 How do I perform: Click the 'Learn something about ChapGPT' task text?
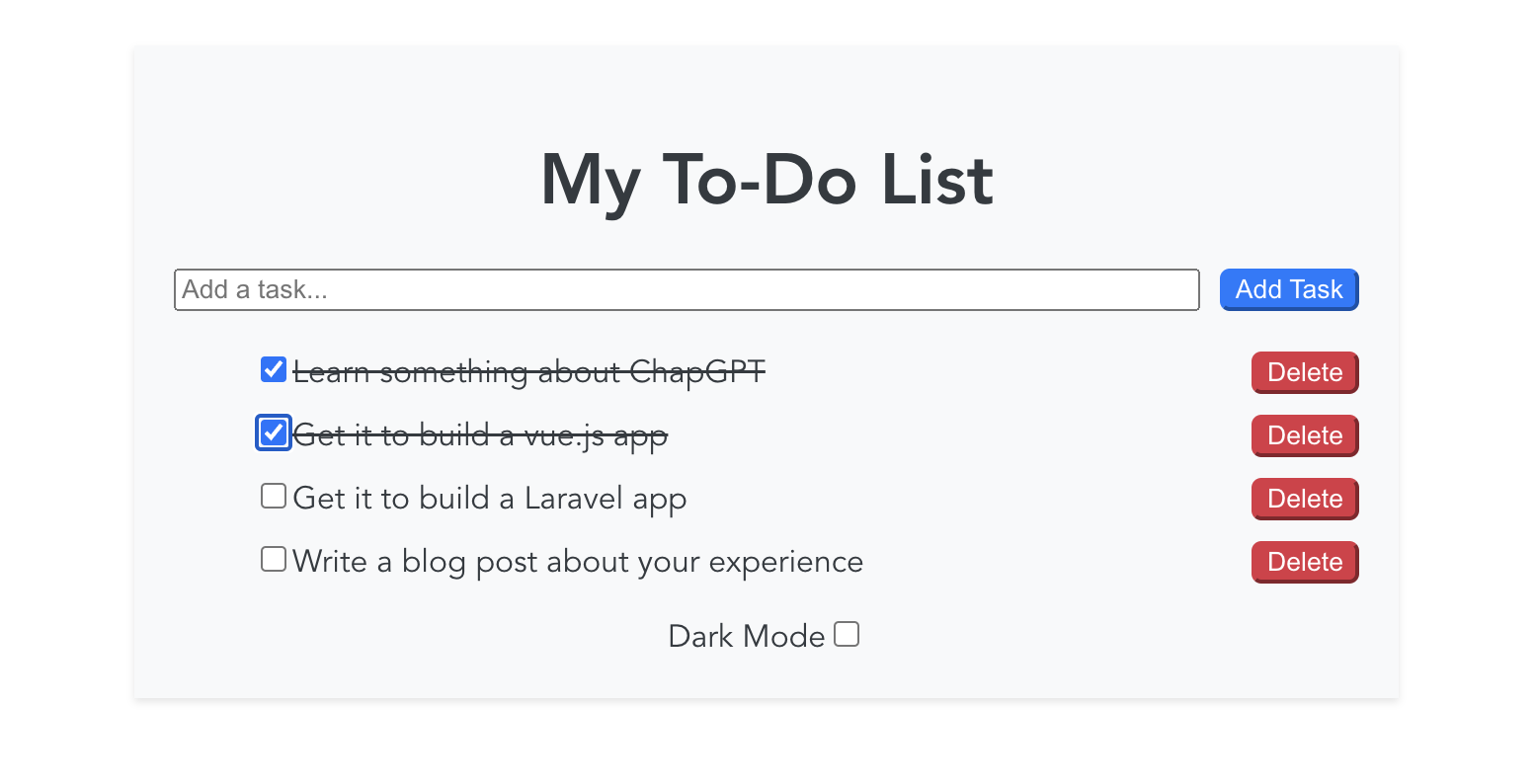(528, 372)
